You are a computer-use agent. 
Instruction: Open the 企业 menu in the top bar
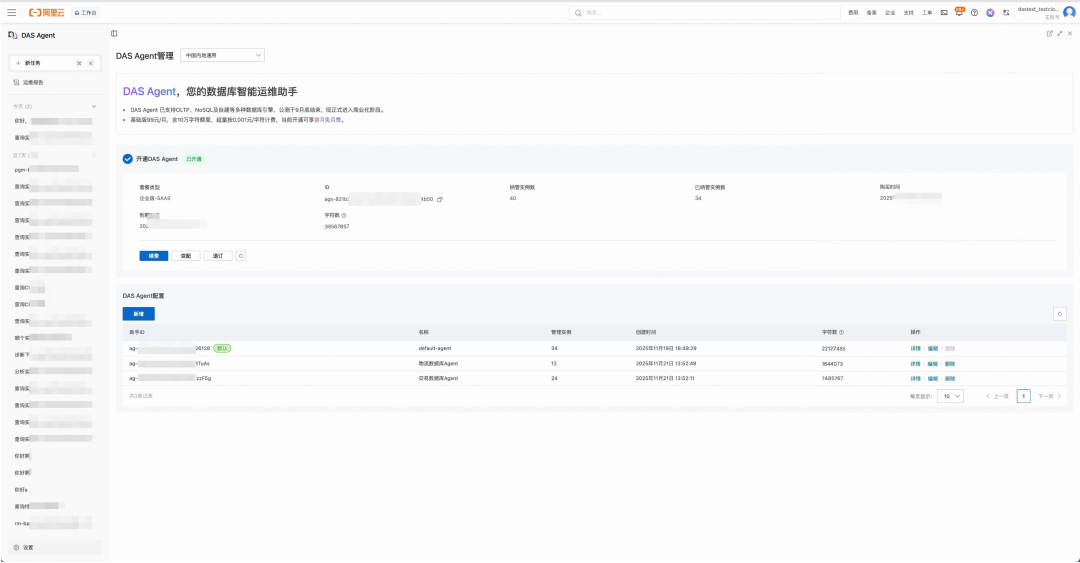890,12
